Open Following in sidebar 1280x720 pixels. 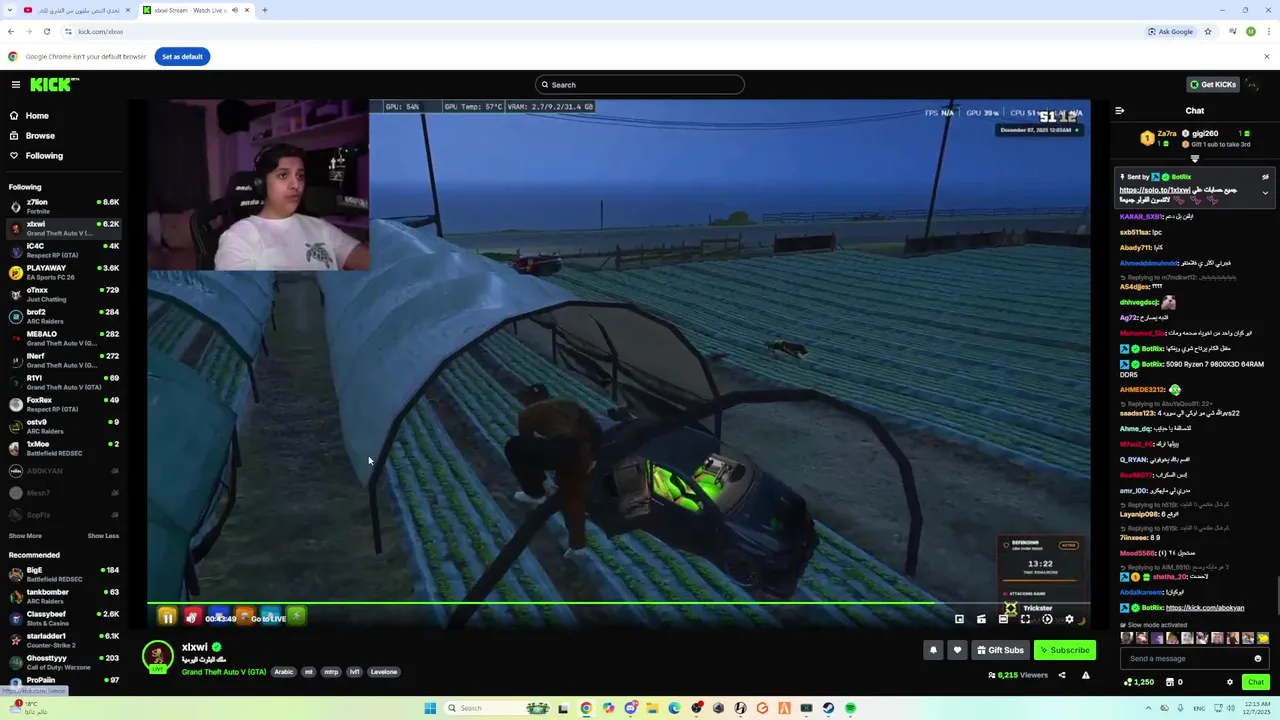44,156
